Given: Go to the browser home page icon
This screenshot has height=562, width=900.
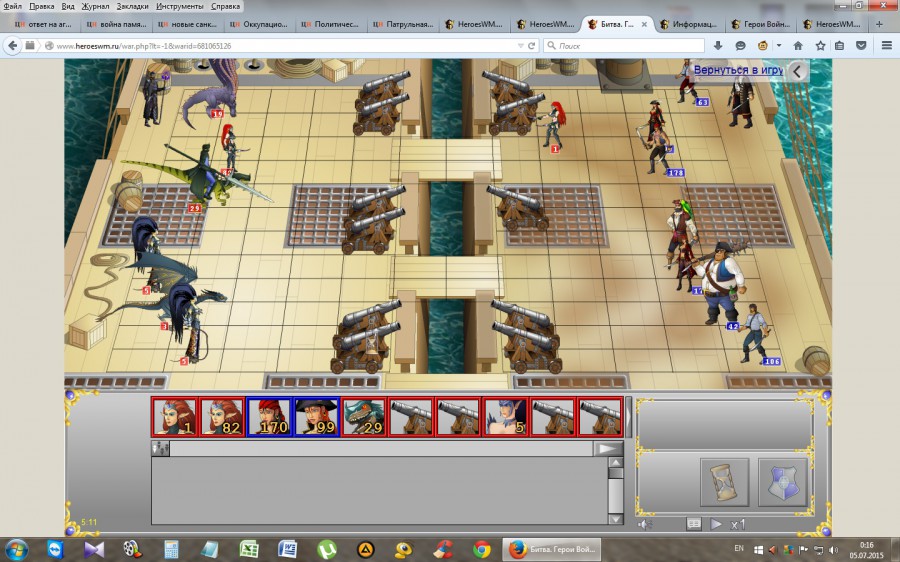Looking at the screenshot, I should click(798, 45).
